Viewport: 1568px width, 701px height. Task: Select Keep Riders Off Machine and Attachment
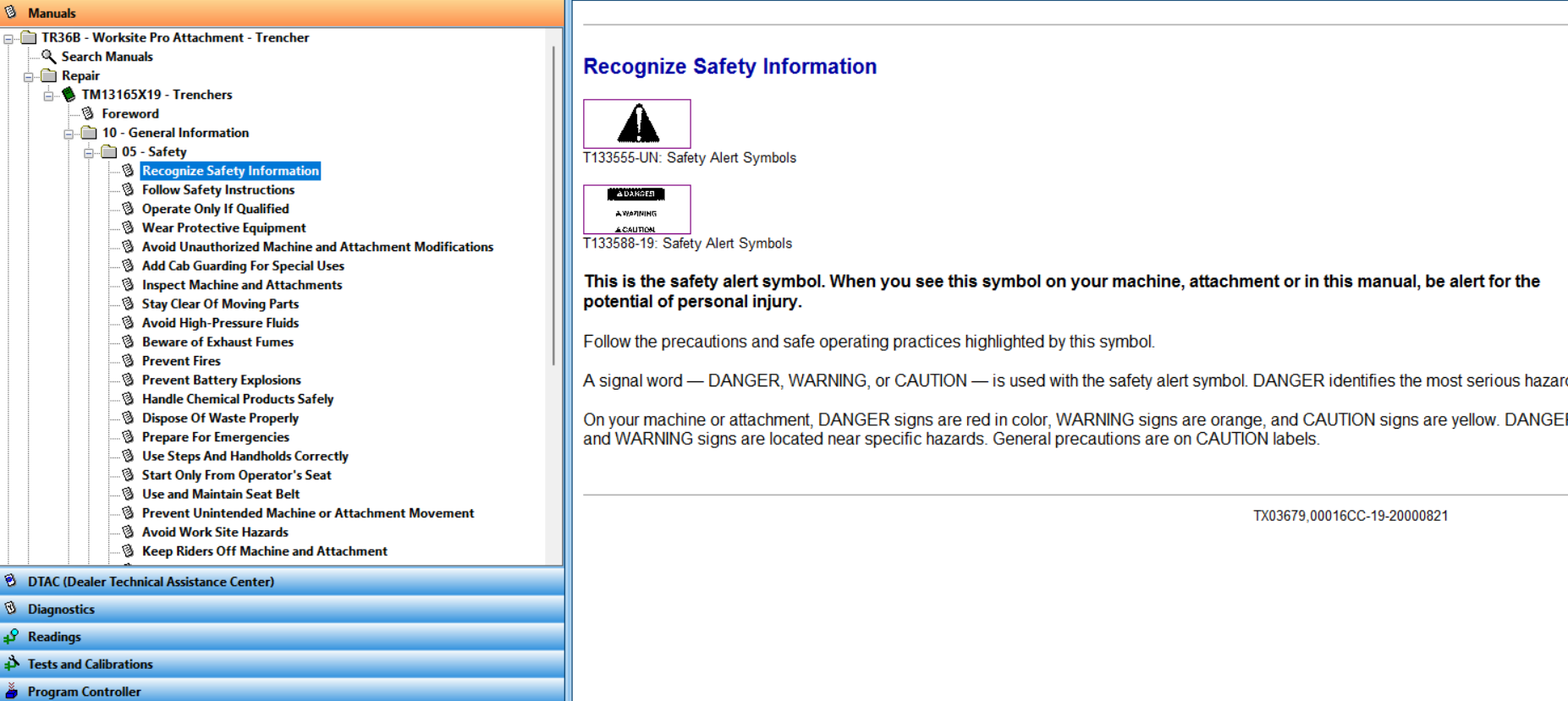(265, 551)
